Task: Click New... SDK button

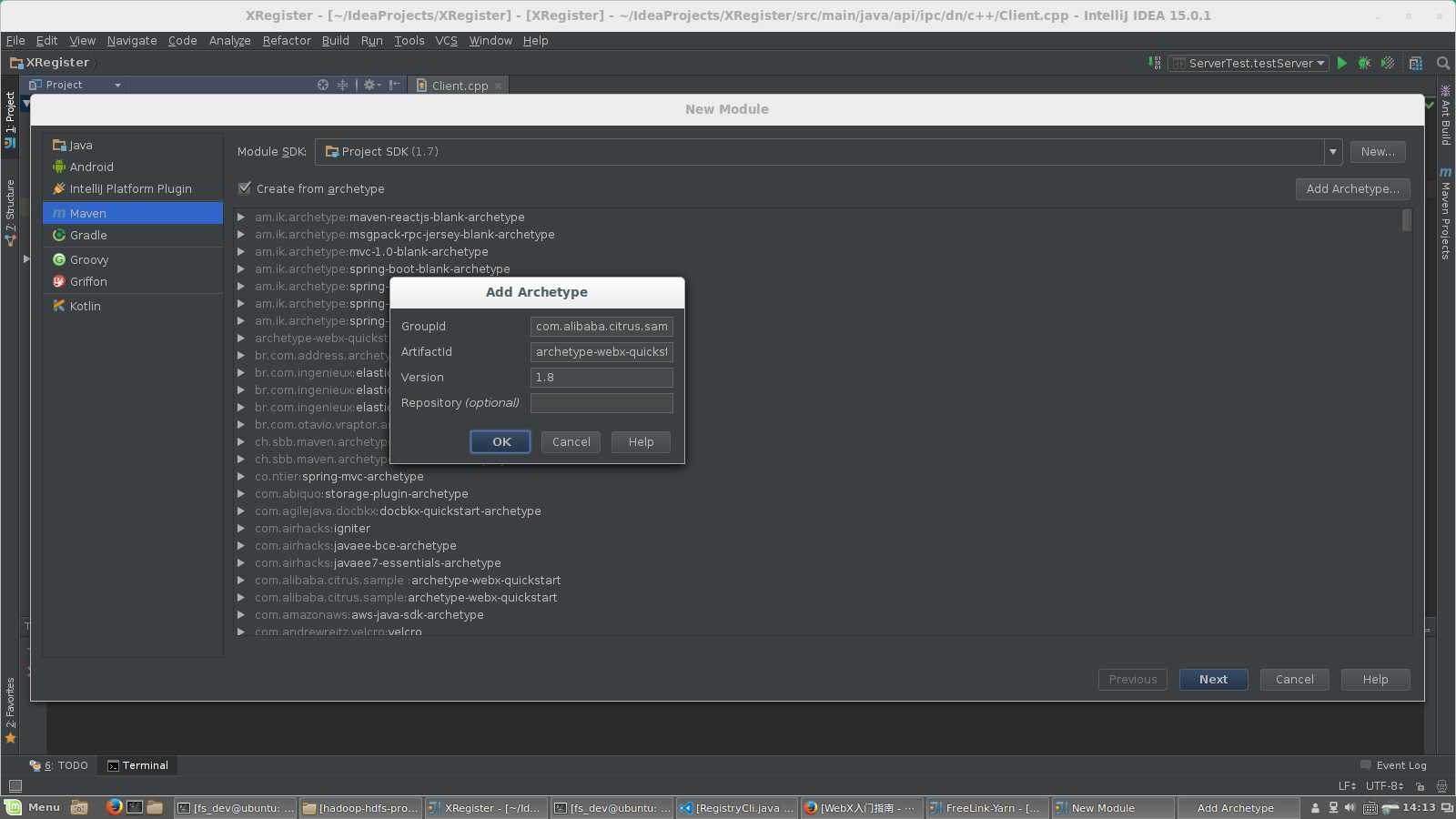Action: click(x=1378, y=152)
